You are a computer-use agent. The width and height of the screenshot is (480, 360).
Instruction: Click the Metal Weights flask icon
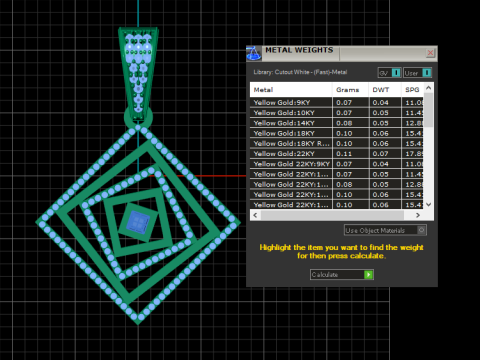(x=254, y=53)
